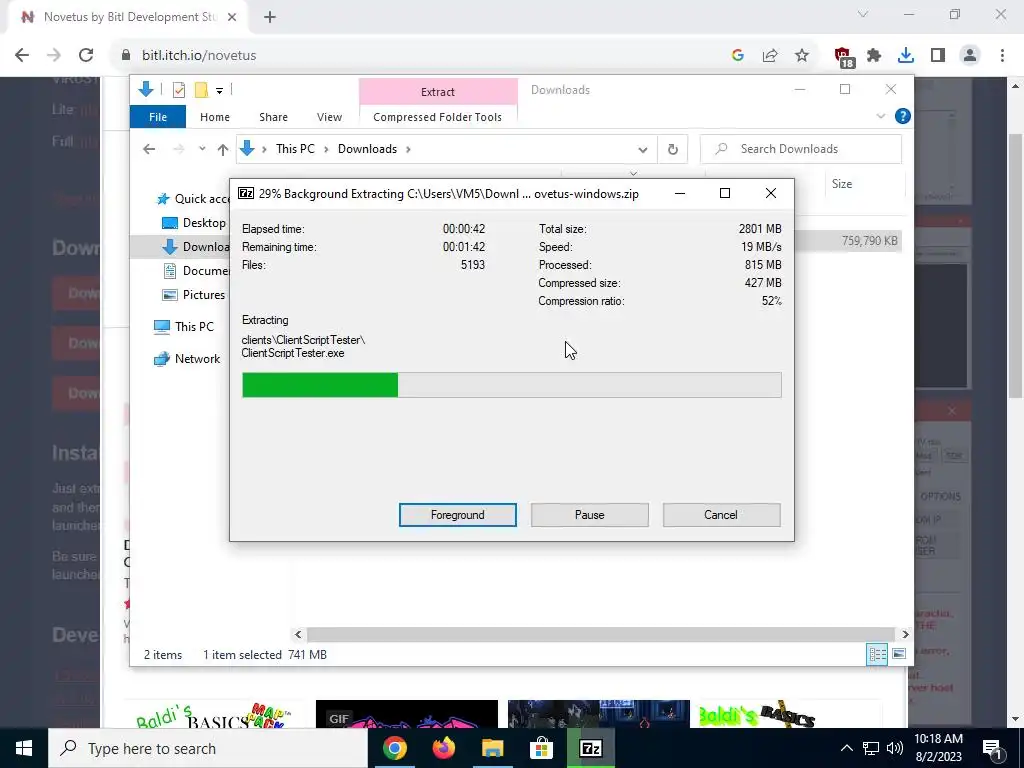Switch to large icons view
Viewport: 1024px width, 768px height.
pyautogui.click(x=899, y=654)
